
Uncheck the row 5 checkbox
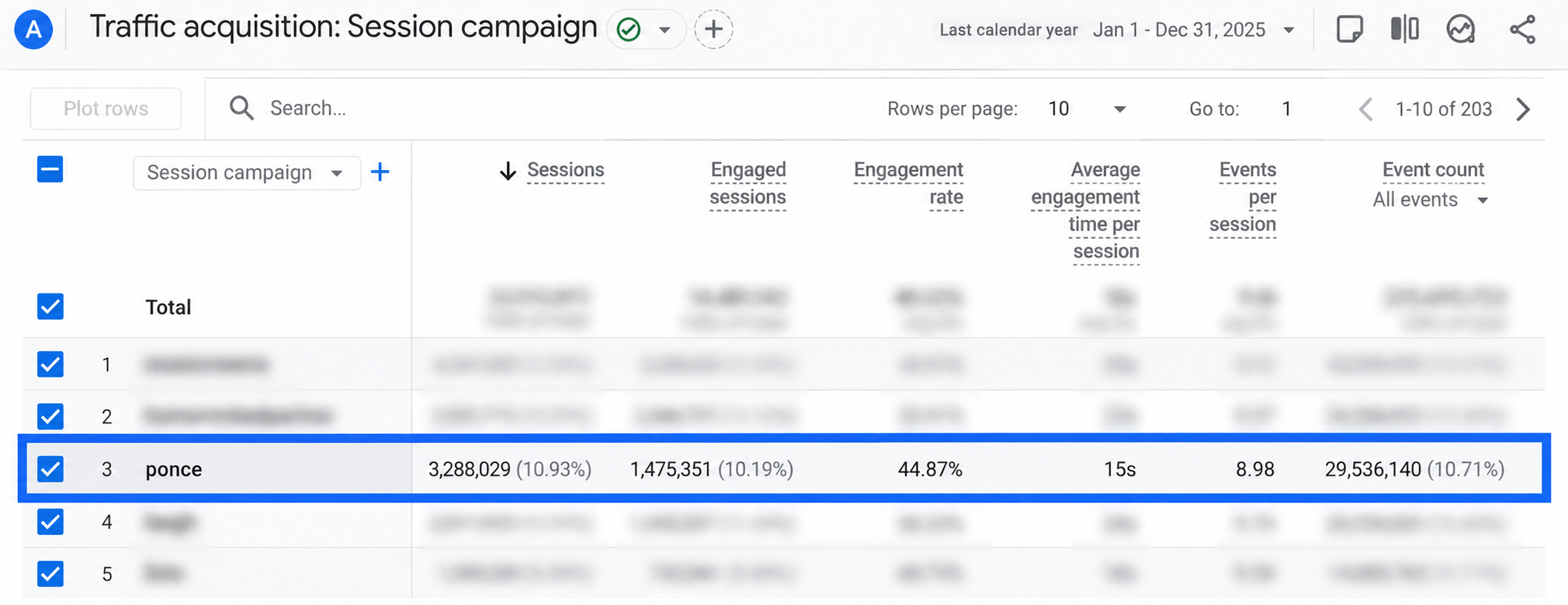(50, 574)
